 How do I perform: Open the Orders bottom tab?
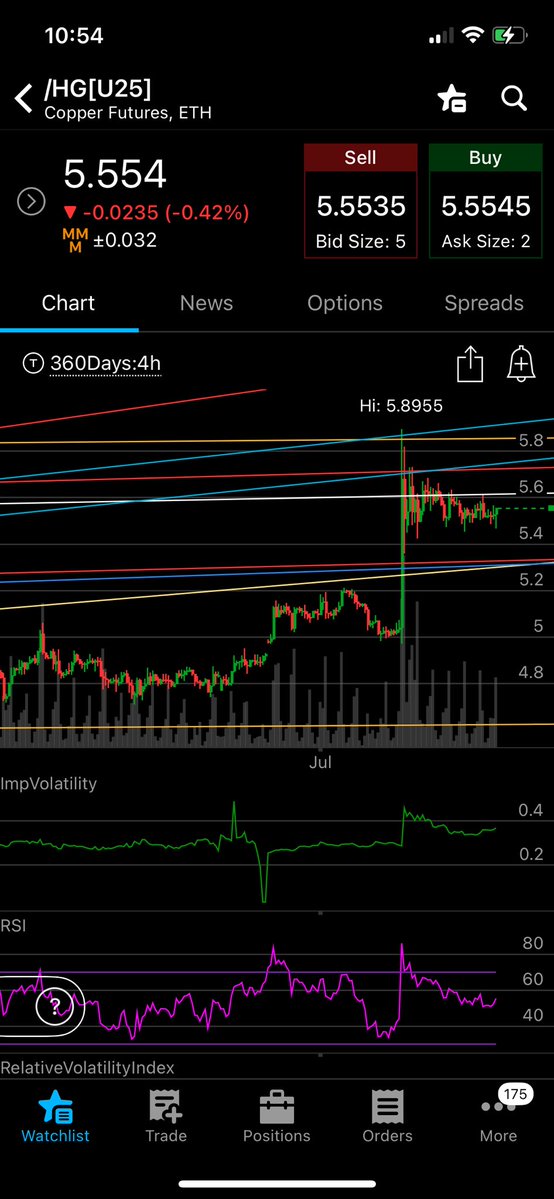[388, 1116]
